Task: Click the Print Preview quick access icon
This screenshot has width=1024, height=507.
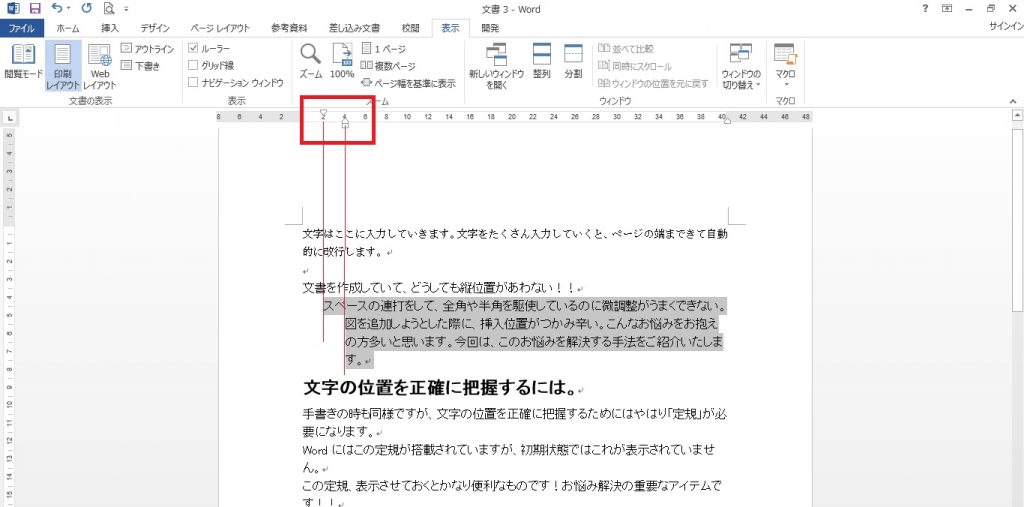Action: (x=108, y=8)
